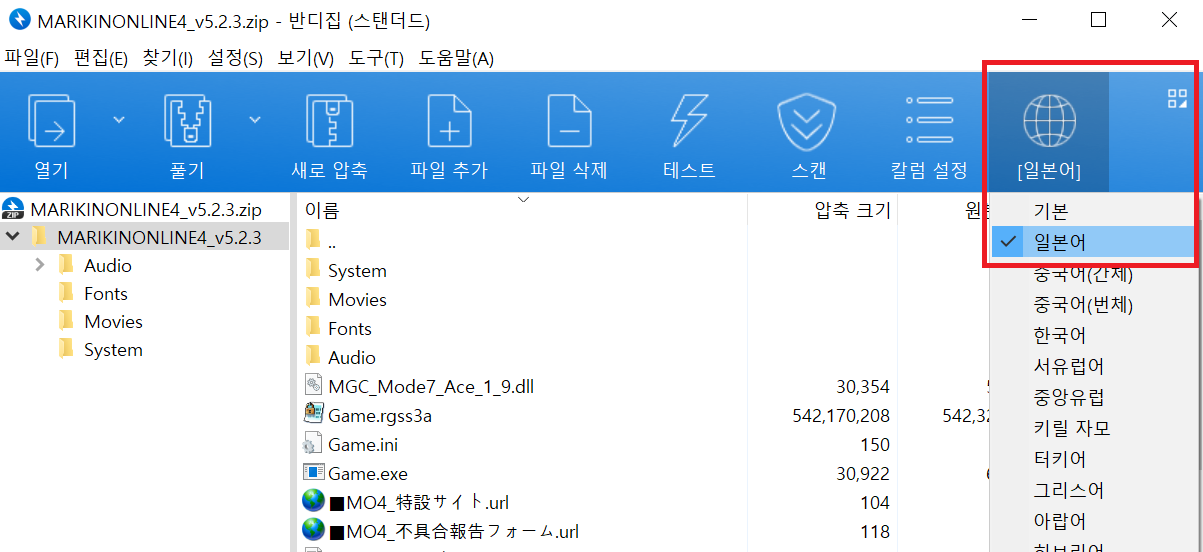Open the 도움말(A) menu

(x=456, y=58)
